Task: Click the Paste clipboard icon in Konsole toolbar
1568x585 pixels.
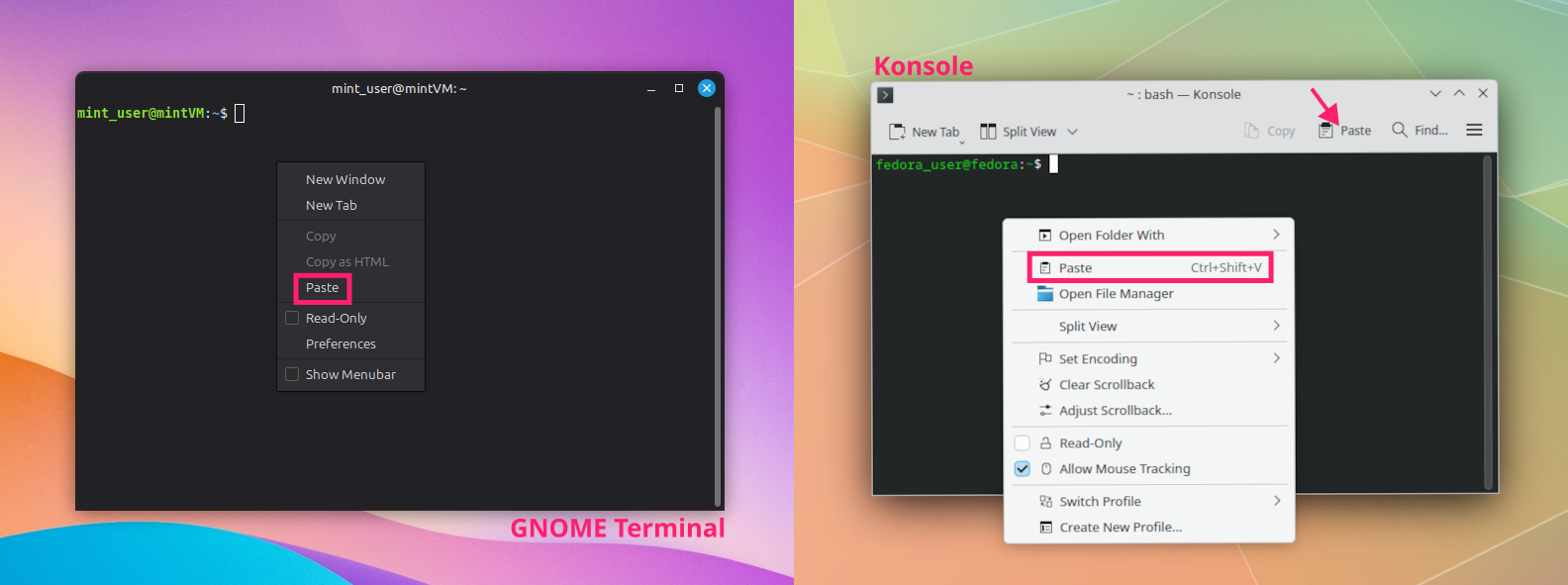Action: [x=1325, y=131]
